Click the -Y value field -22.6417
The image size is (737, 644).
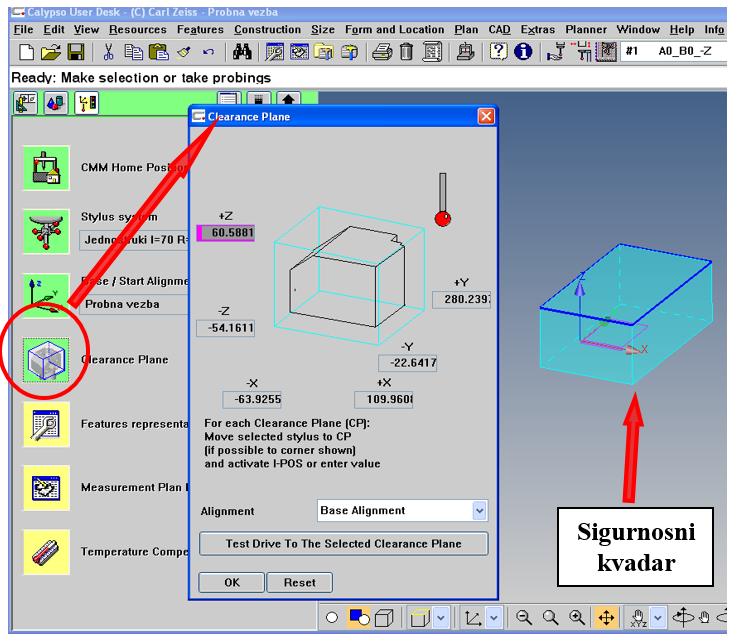click(408, 363)
